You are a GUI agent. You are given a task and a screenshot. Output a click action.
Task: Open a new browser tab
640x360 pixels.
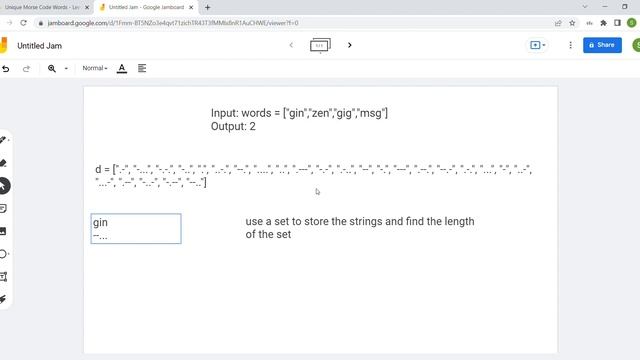click(208, 7)
